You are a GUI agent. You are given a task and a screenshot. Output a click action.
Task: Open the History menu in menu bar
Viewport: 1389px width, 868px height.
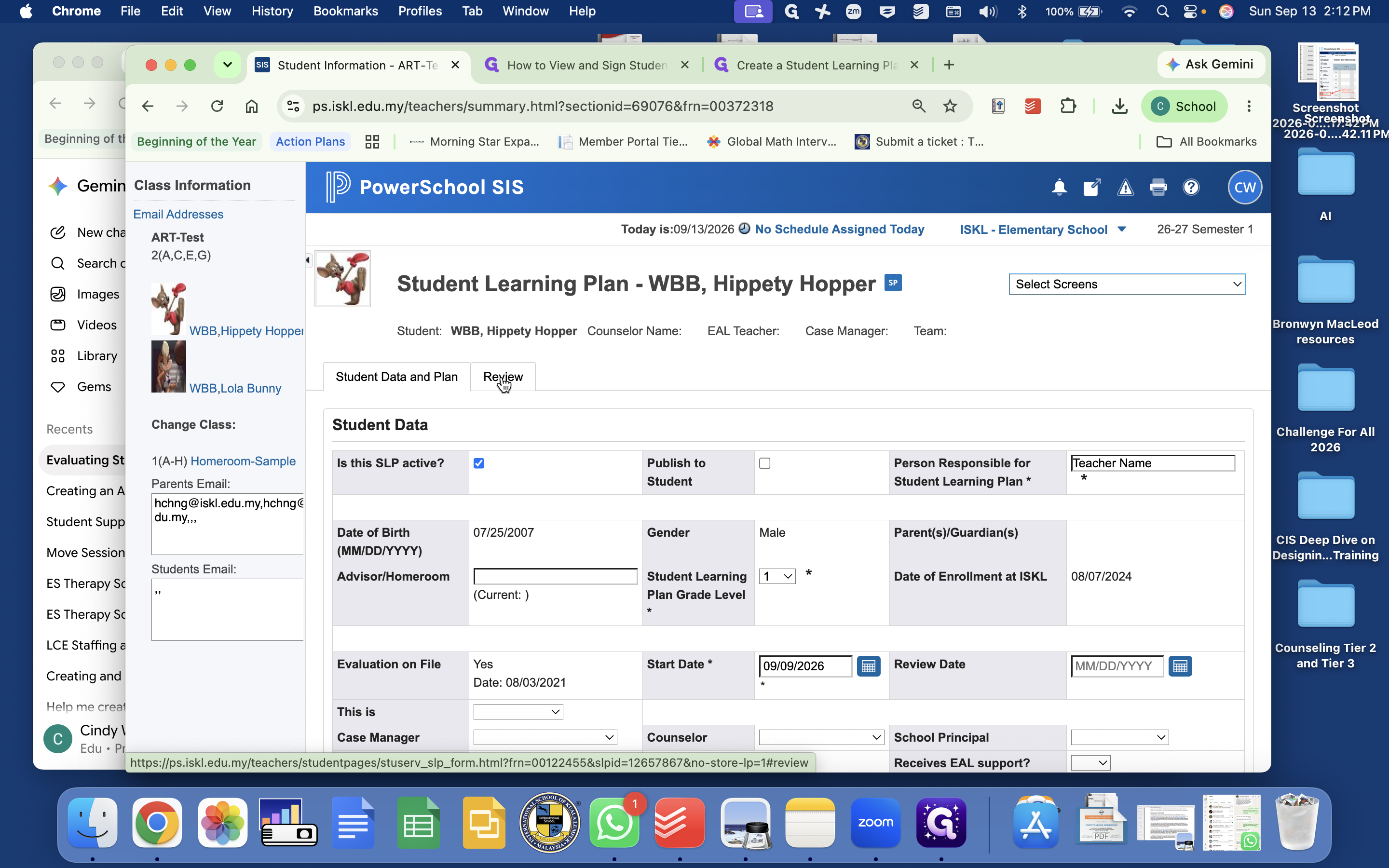(272, 11)
